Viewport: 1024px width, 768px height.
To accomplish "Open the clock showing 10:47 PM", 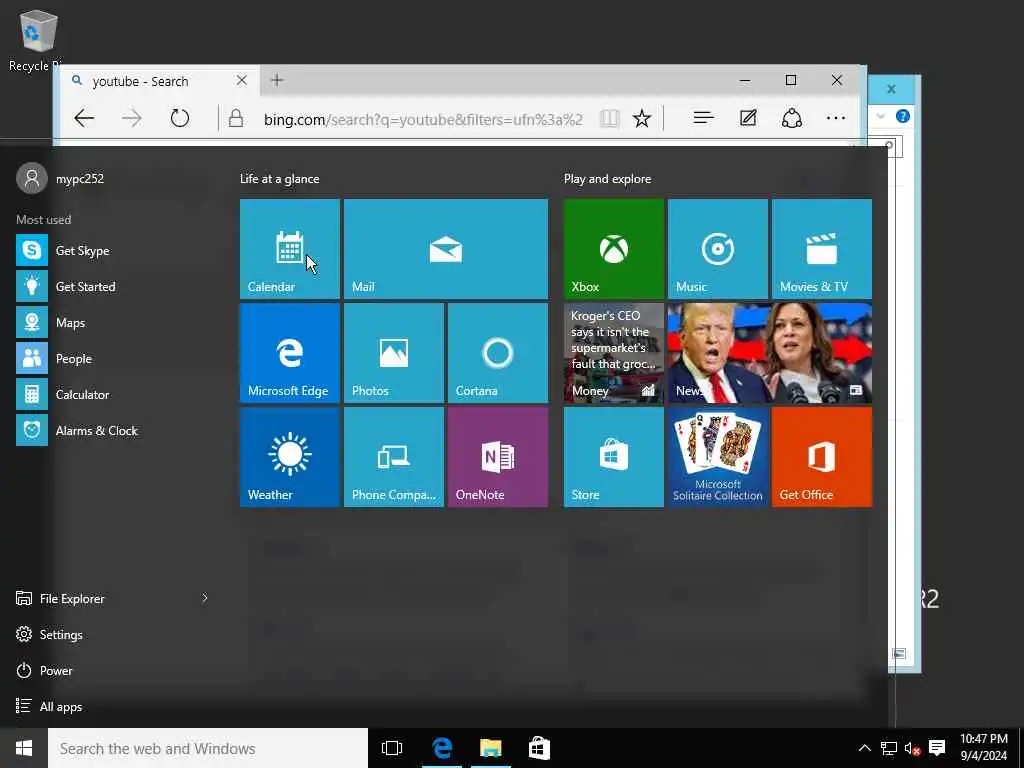I will [x=984, y=747].
